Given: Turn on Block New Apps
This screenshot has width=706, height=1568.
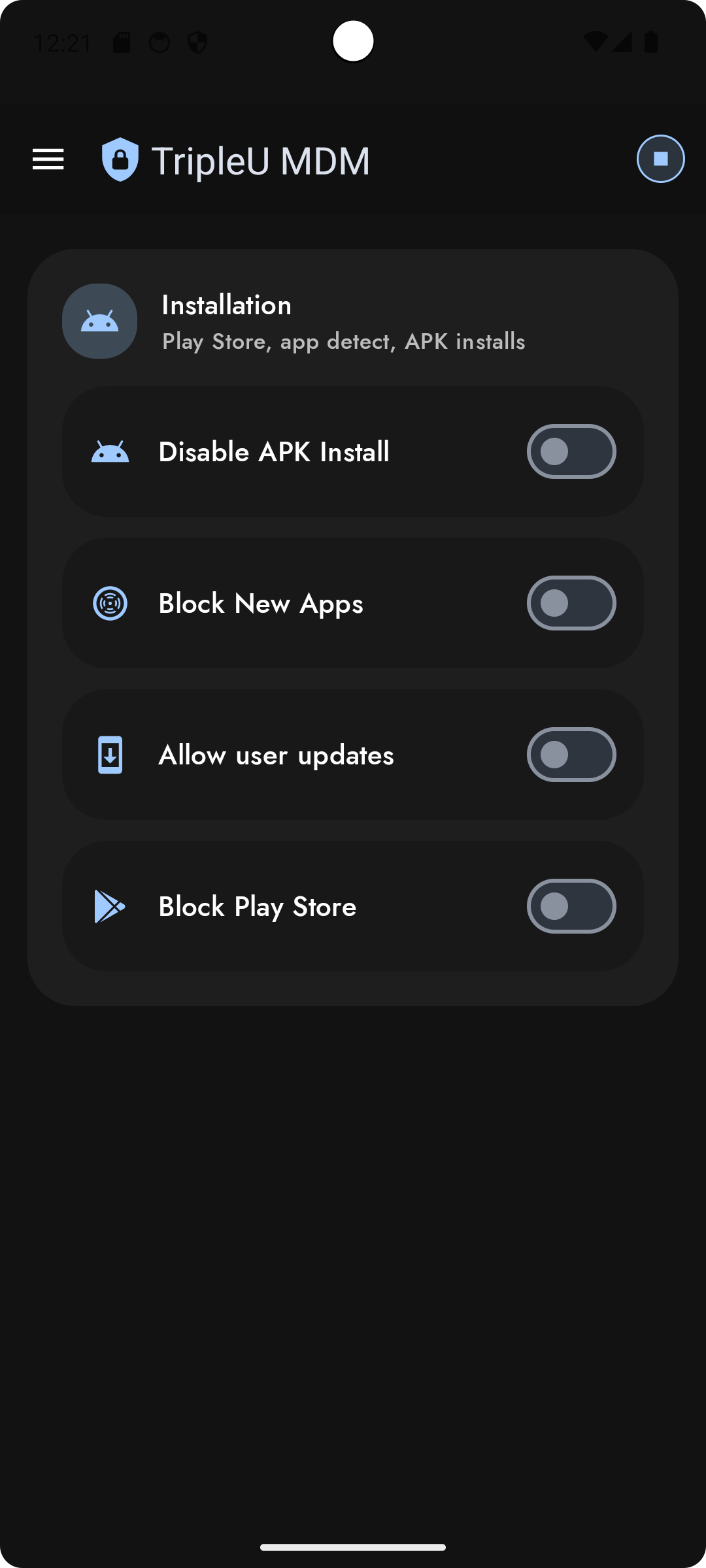Looking at the screenshot, I should pyautogui.click(x=571, y=603).
